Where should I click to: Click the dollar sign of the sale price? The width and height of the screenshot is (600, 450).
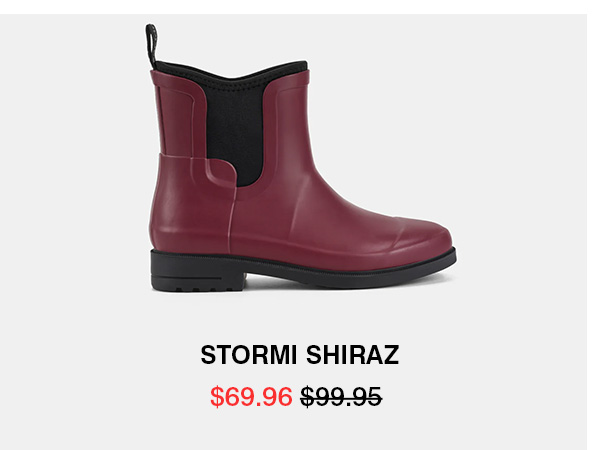[x=217, y=396]
